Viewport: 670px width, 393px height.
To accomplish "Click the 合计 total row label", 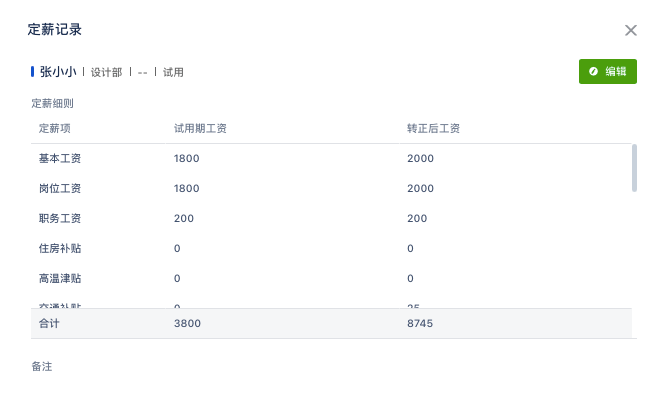I will [49, 323].
